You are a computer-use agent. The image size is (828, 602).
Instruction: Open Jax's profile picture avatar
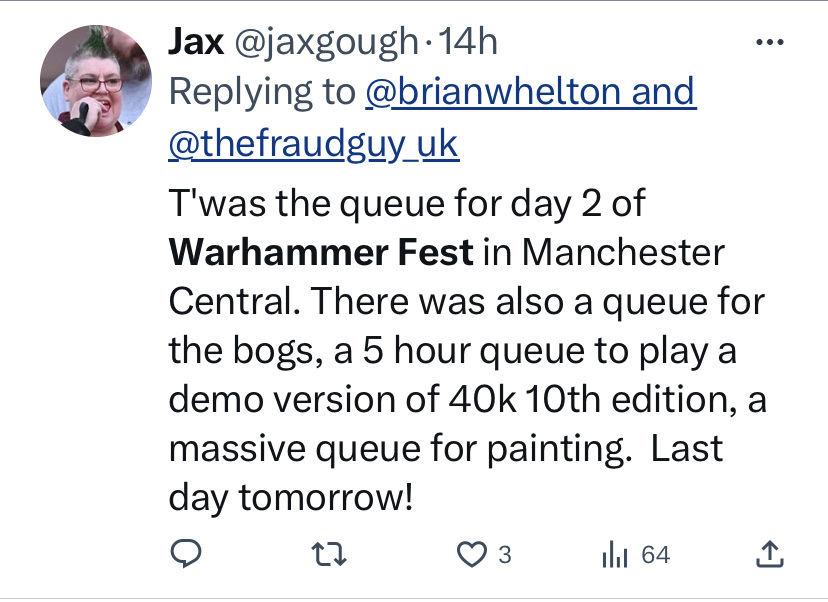(x=95, y=81)
